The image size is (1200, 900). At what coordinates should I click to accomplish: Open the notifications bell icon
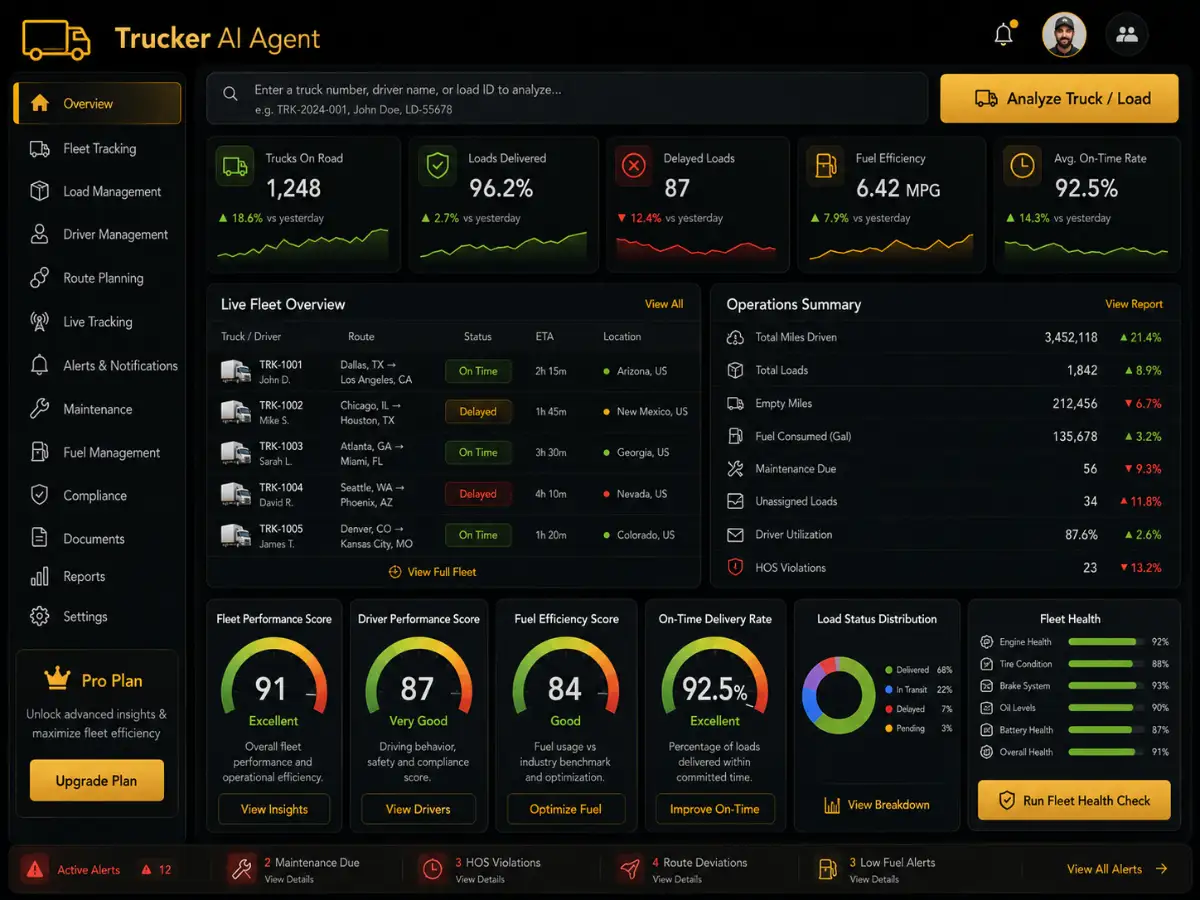(1003, 35)
